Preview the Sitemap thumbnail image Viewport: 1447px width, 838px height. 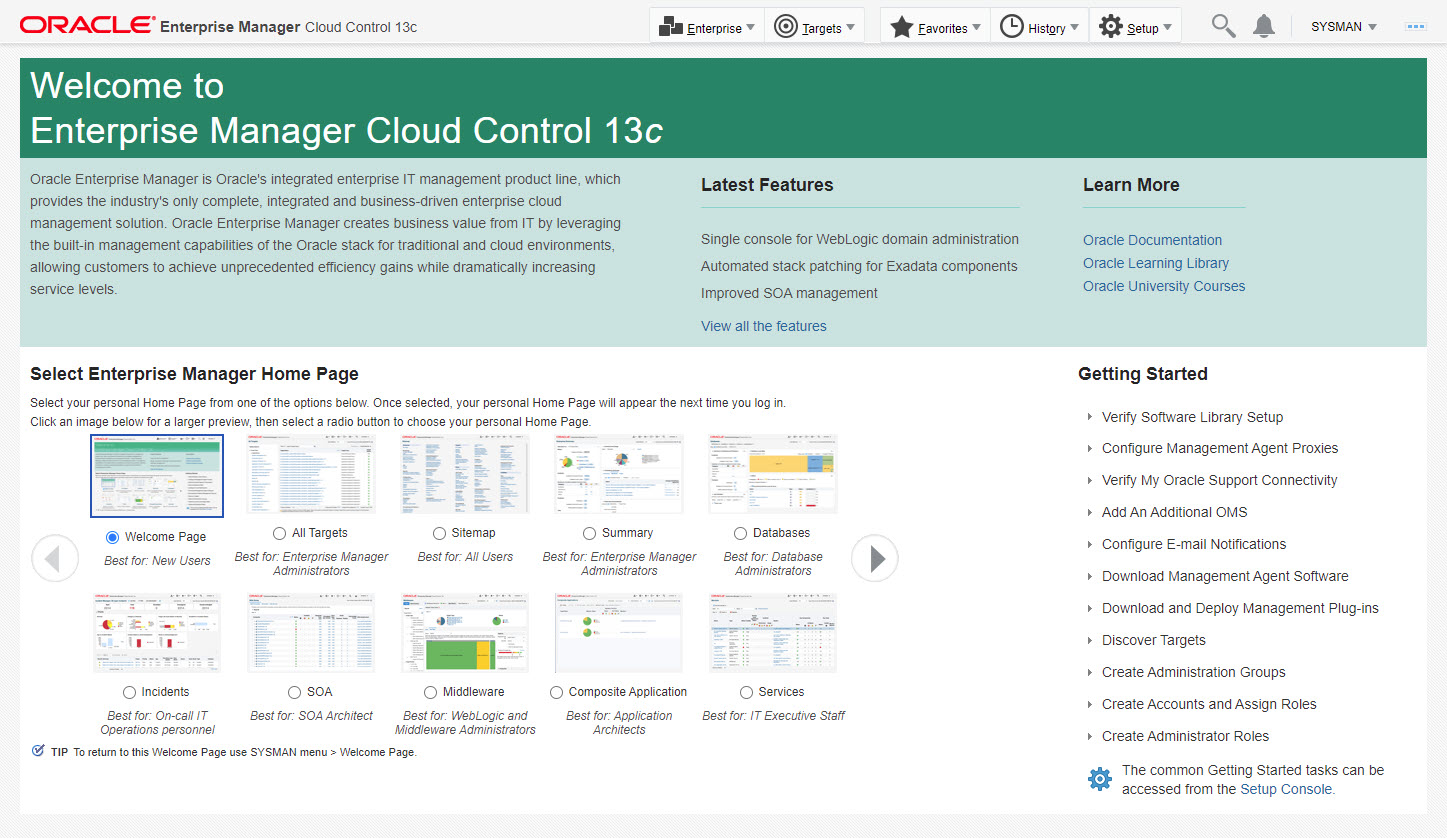click(465, 474)
